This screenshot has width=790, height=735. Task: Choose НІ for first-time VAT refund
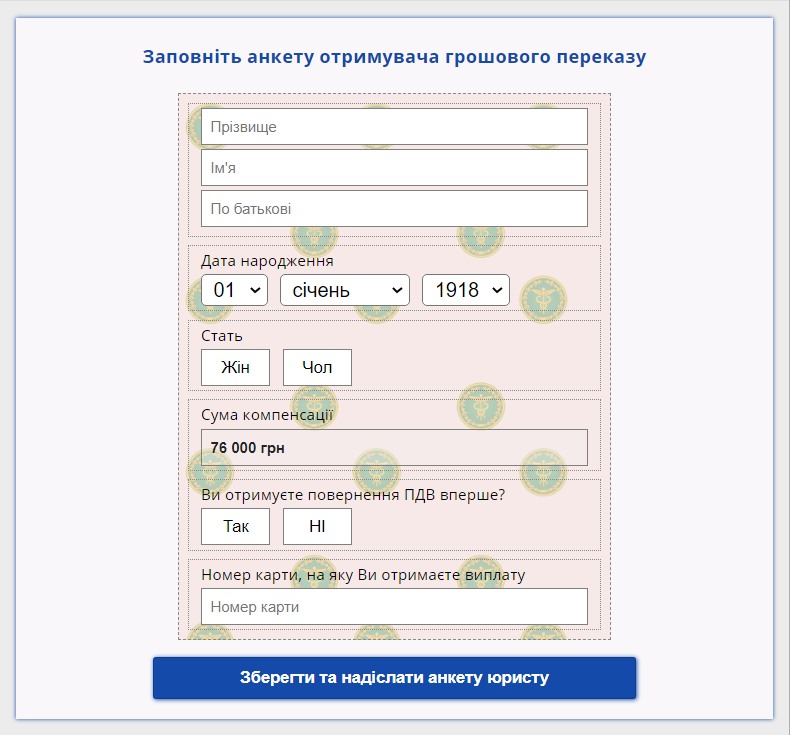317,526
